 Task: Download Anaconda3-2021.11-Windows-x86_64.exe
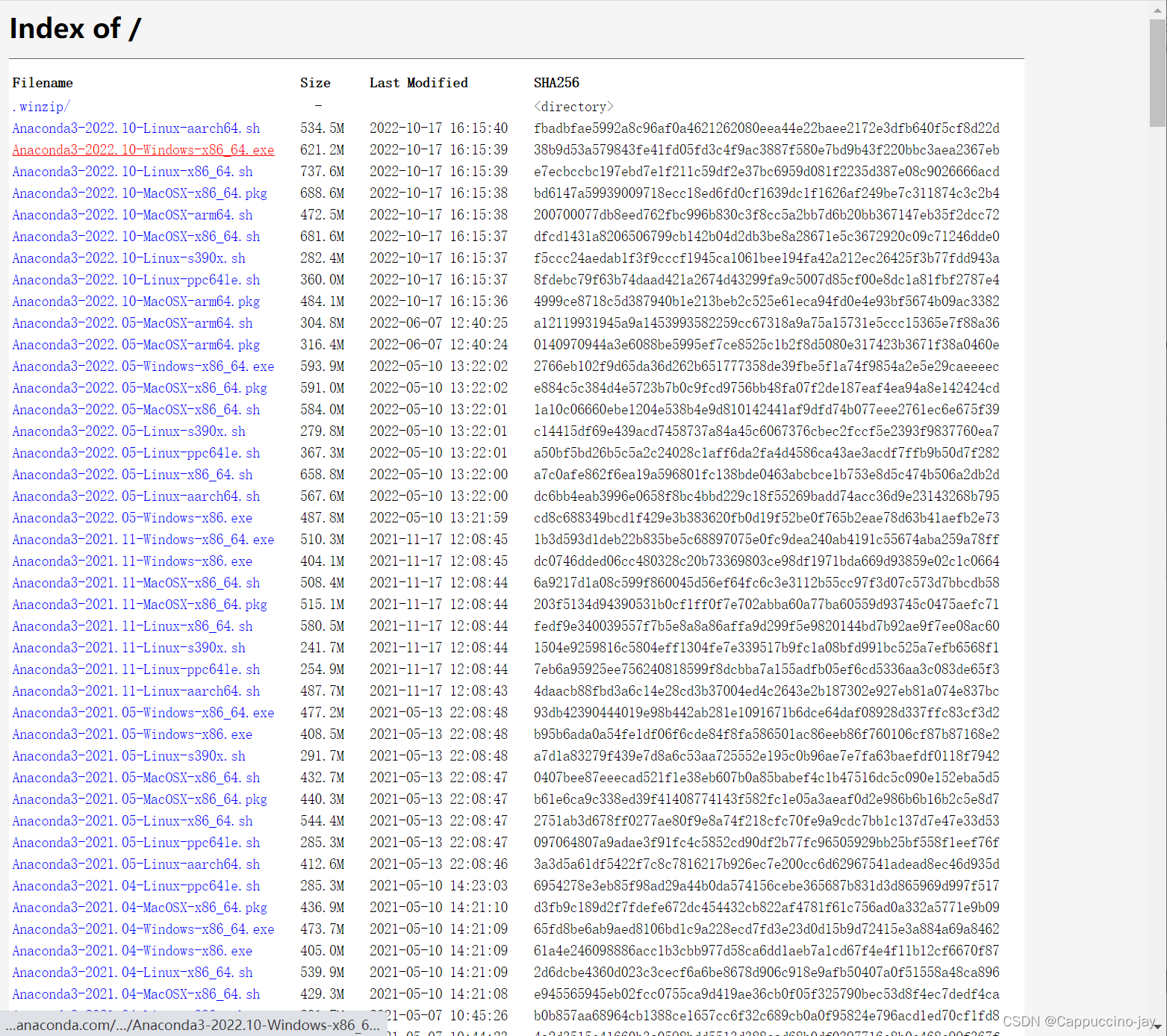143,540
